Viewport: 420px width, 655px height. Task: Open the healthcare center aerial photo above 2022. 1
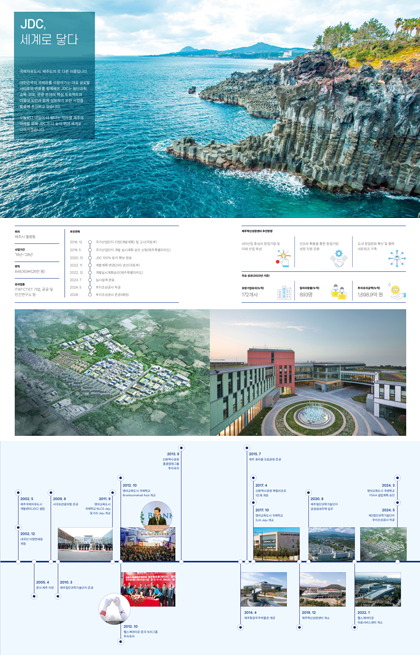(378, 589)
